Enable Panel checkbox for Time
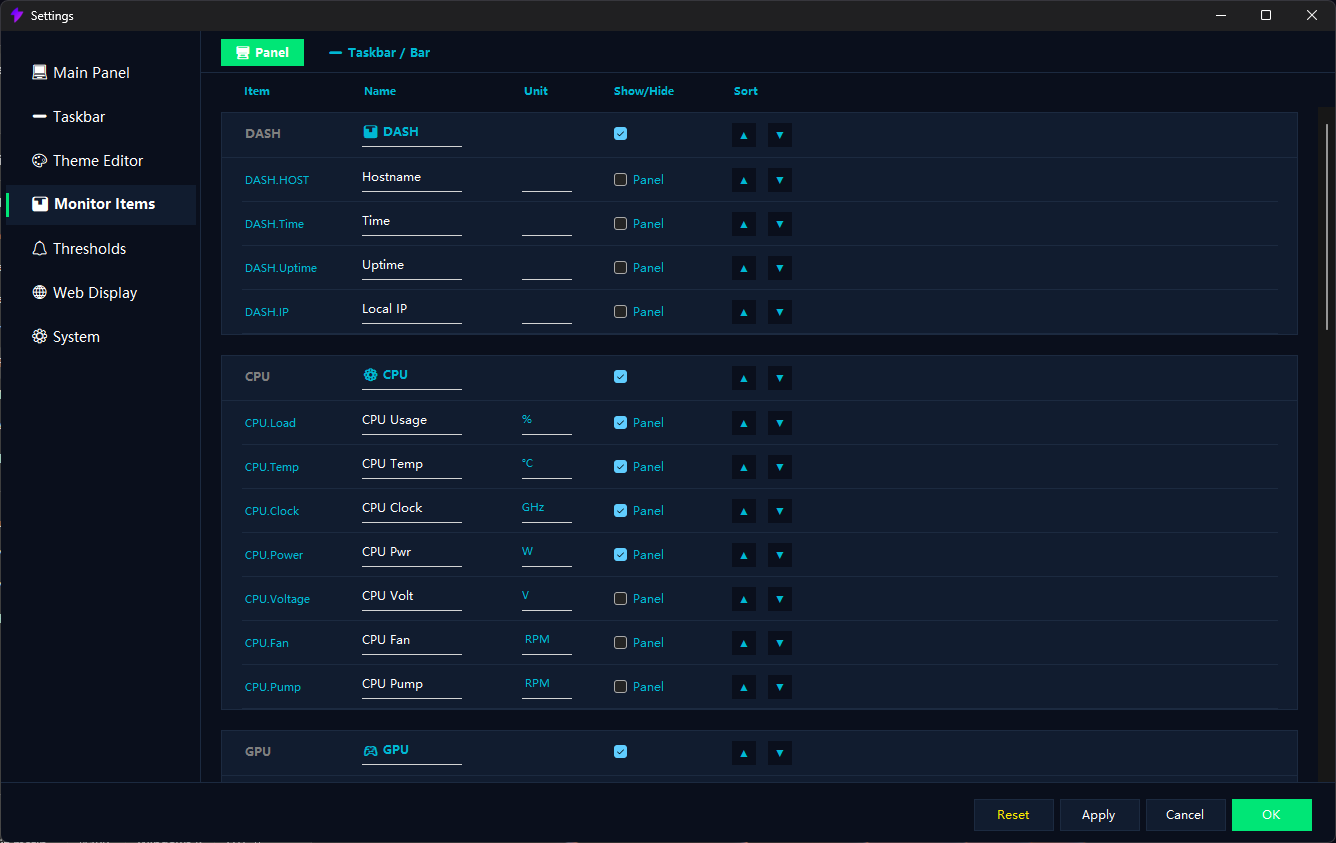The image size is (1336, 843). 621,224
